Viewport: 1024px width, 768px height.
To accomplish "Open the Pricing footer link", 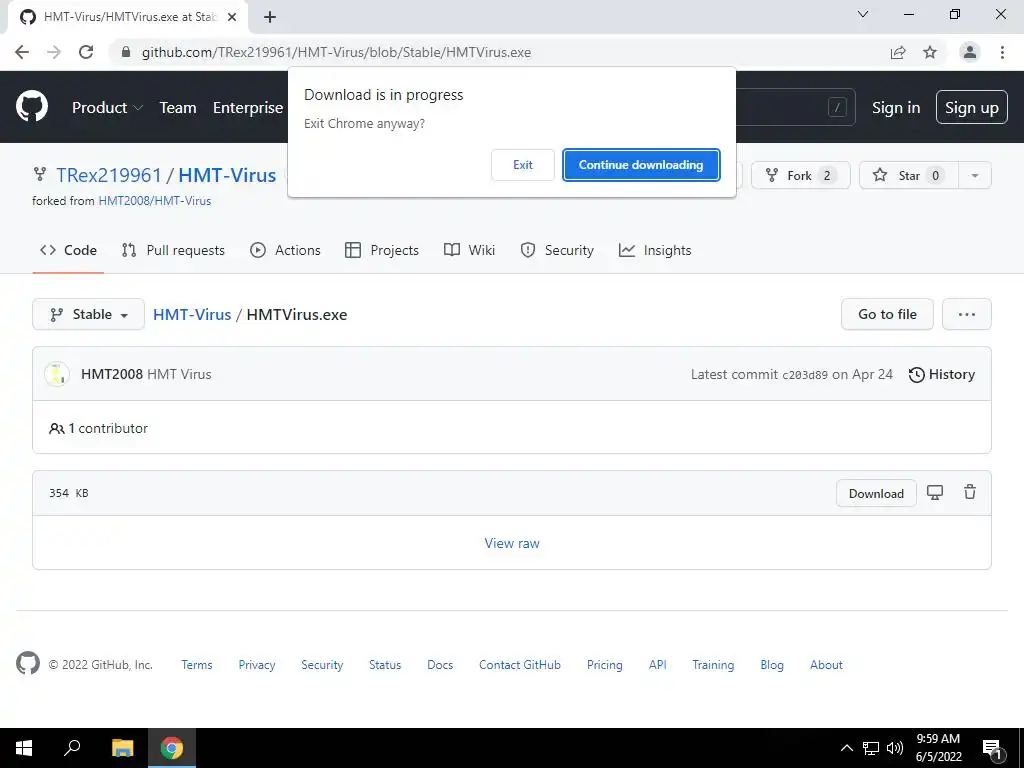I will point(605,665).
